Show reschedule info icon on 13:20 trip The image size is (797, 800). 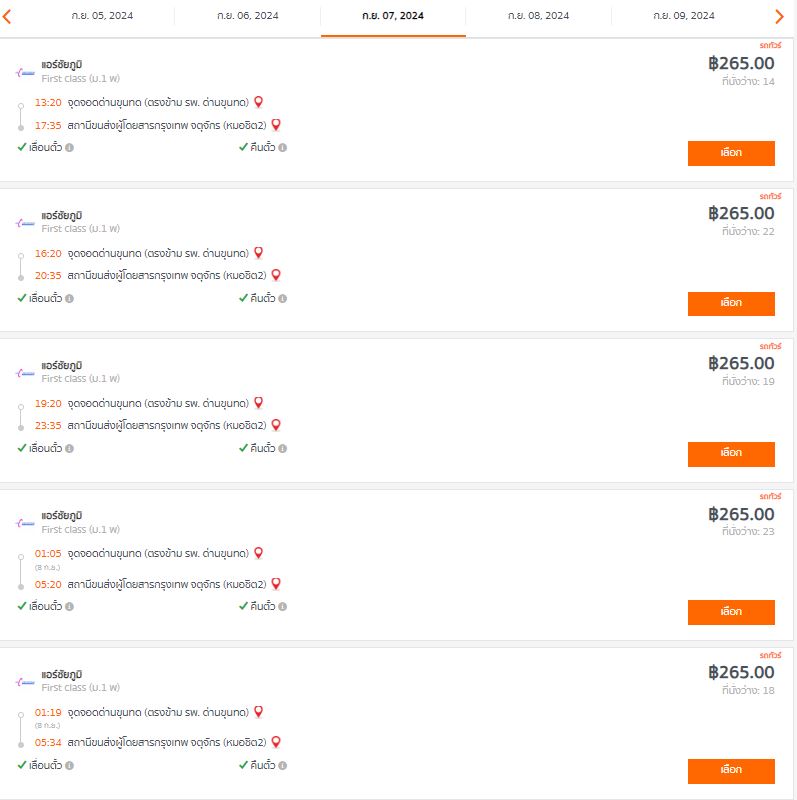pyautogui.click(x=69, y=147)
